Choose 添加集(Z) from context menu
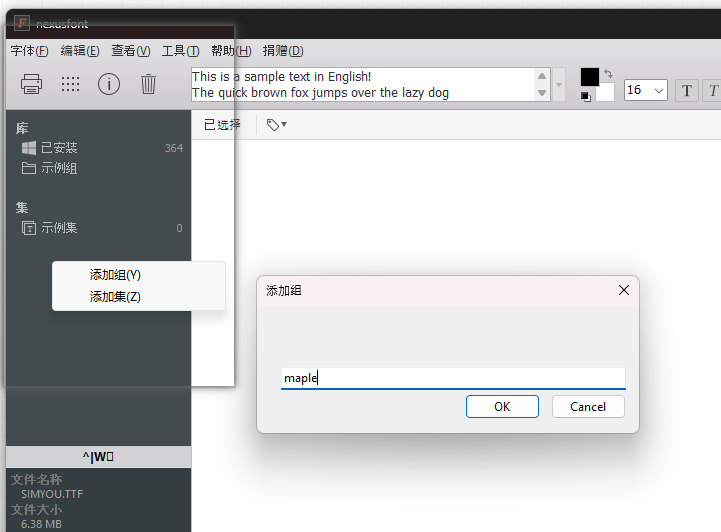The height and width of the screenshot is (532, 721). (x=115, y=297)
